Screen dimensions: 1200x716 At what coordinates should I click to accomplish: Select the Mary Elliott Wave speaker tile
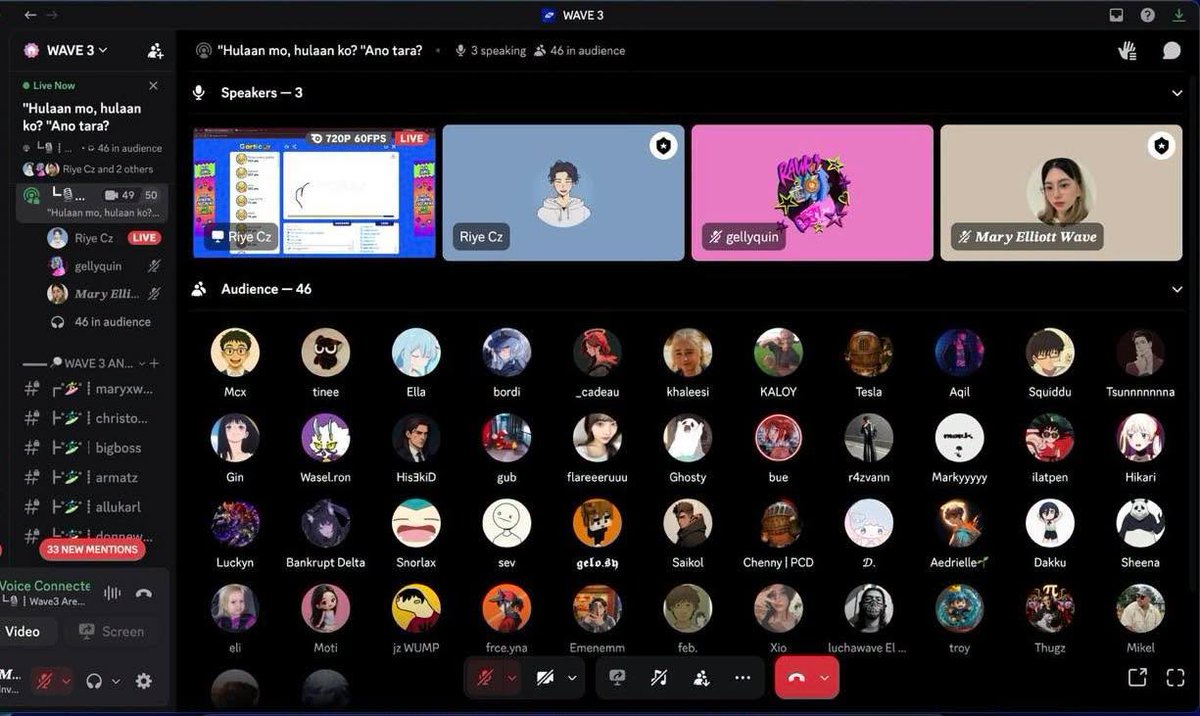tap(1061, 192)
